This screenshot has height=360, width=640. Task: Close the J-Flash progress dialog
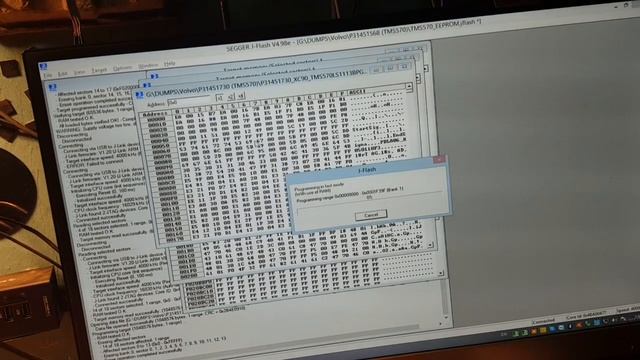point(439,160)
